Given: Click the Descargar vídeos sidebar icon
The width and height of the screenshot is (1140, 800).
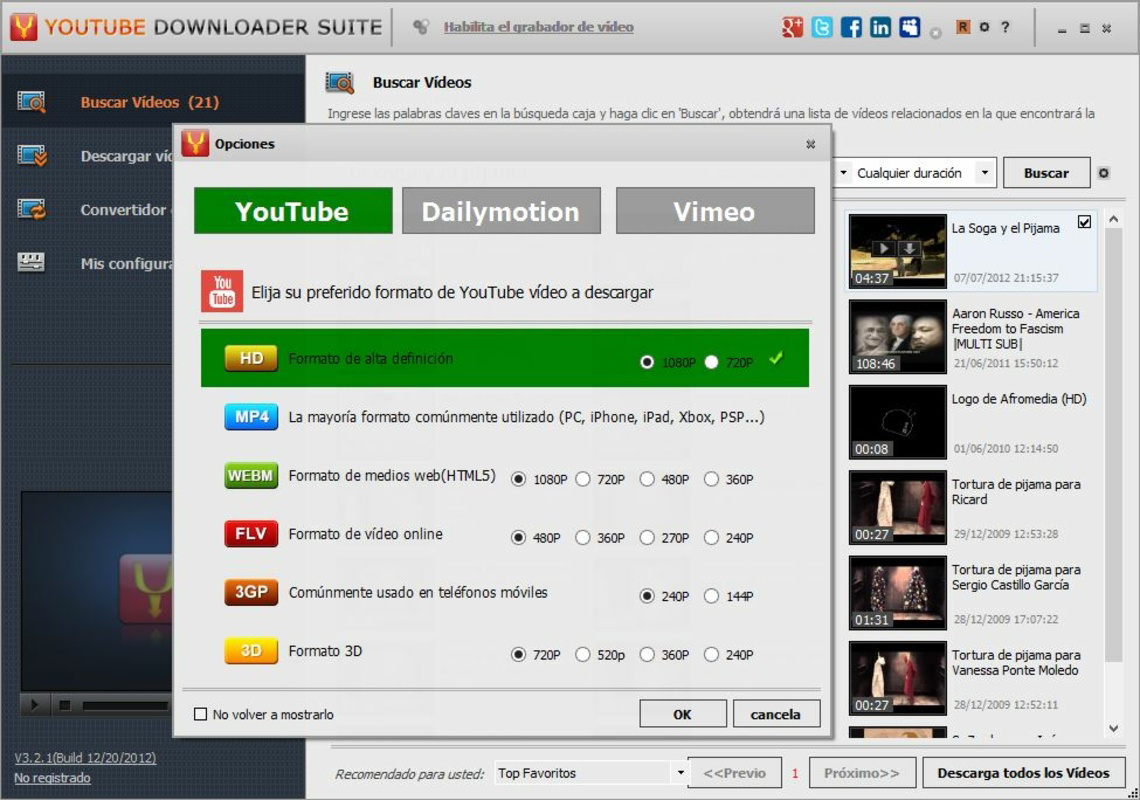Looking at the screenshot, I should tap(31, 156).
